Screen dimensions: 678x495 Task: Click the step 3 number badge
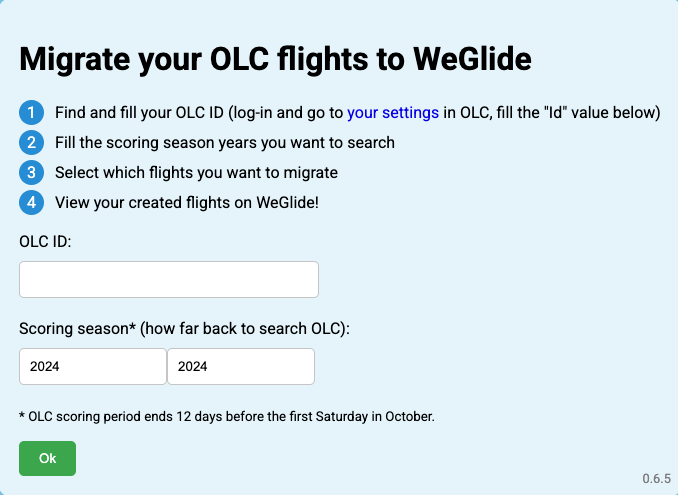31,172
